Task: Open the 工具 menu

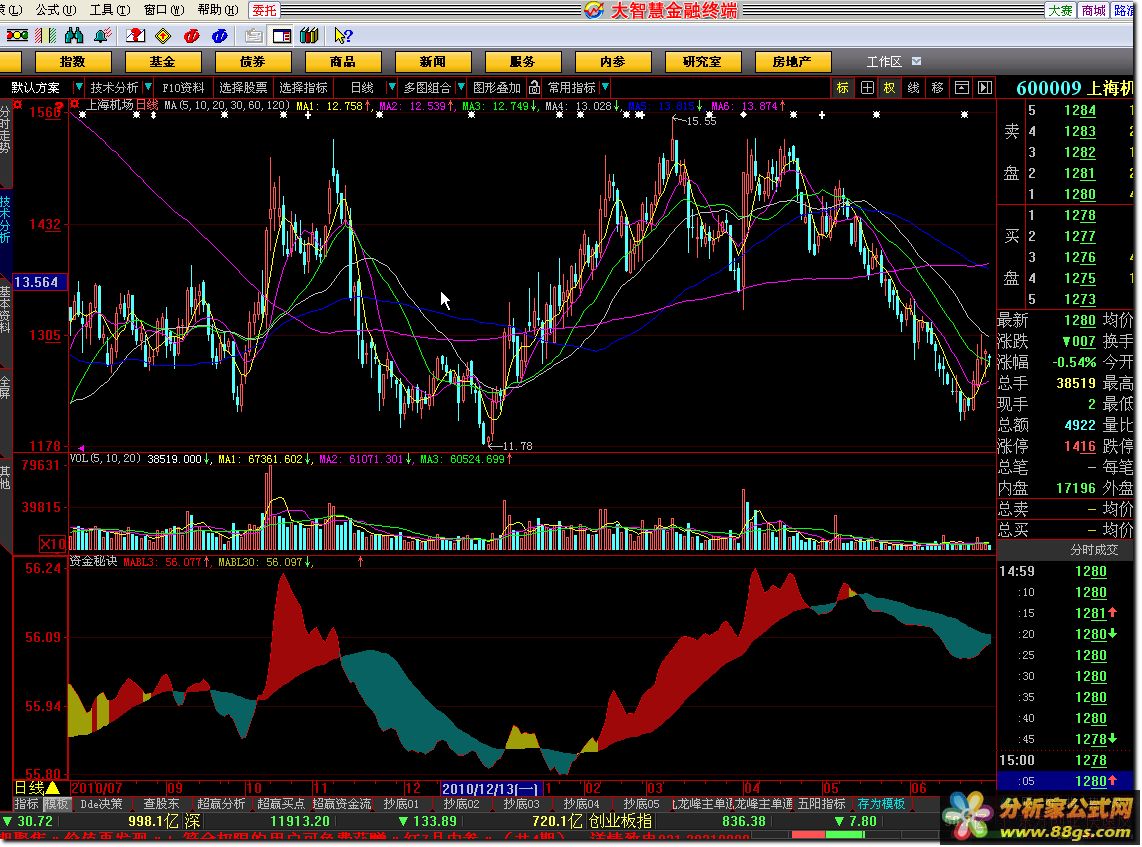Action: [x=109, y=9]
